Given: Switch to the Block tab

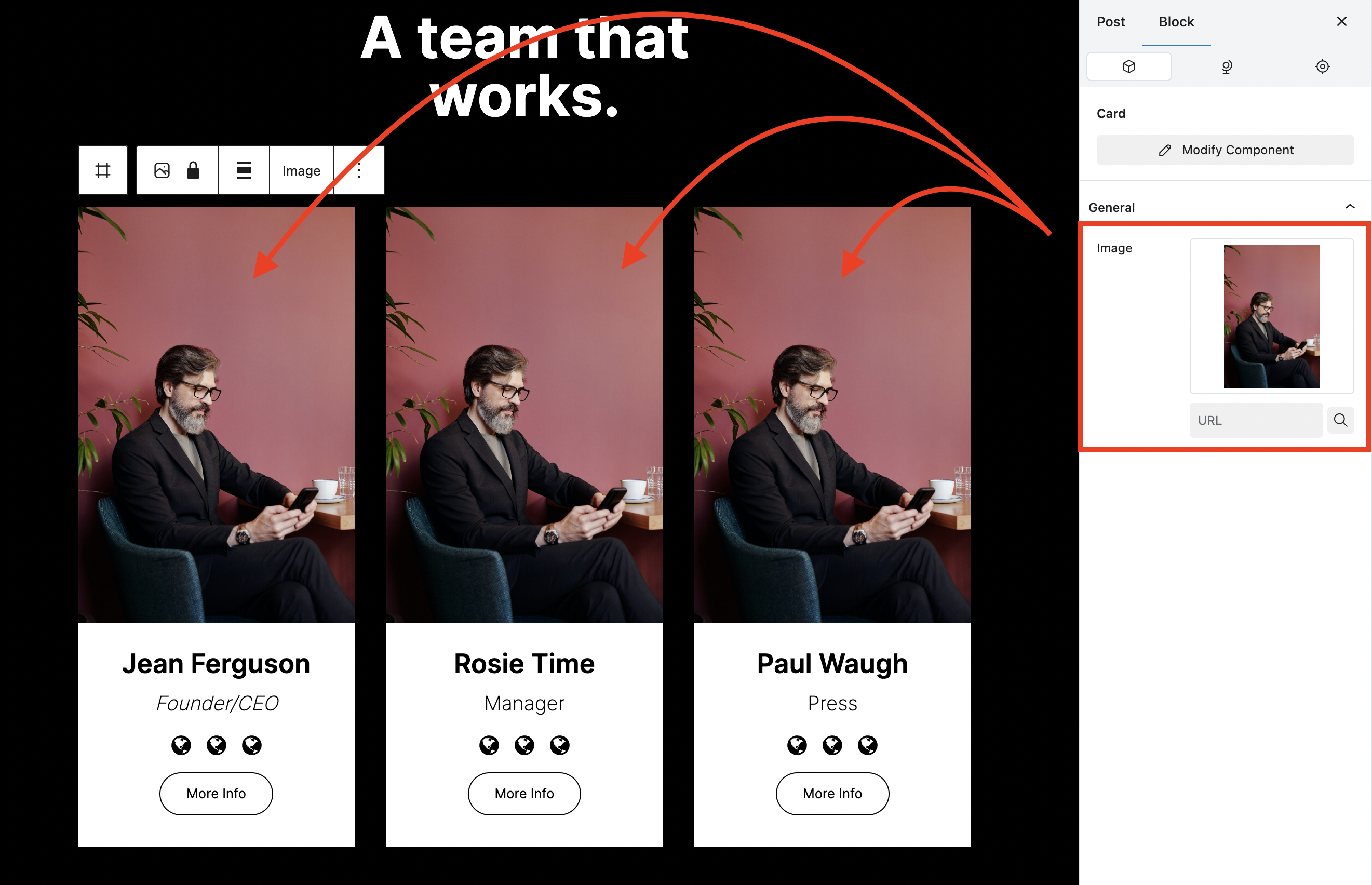Looking at the screenshot, I should (1176, 22).
